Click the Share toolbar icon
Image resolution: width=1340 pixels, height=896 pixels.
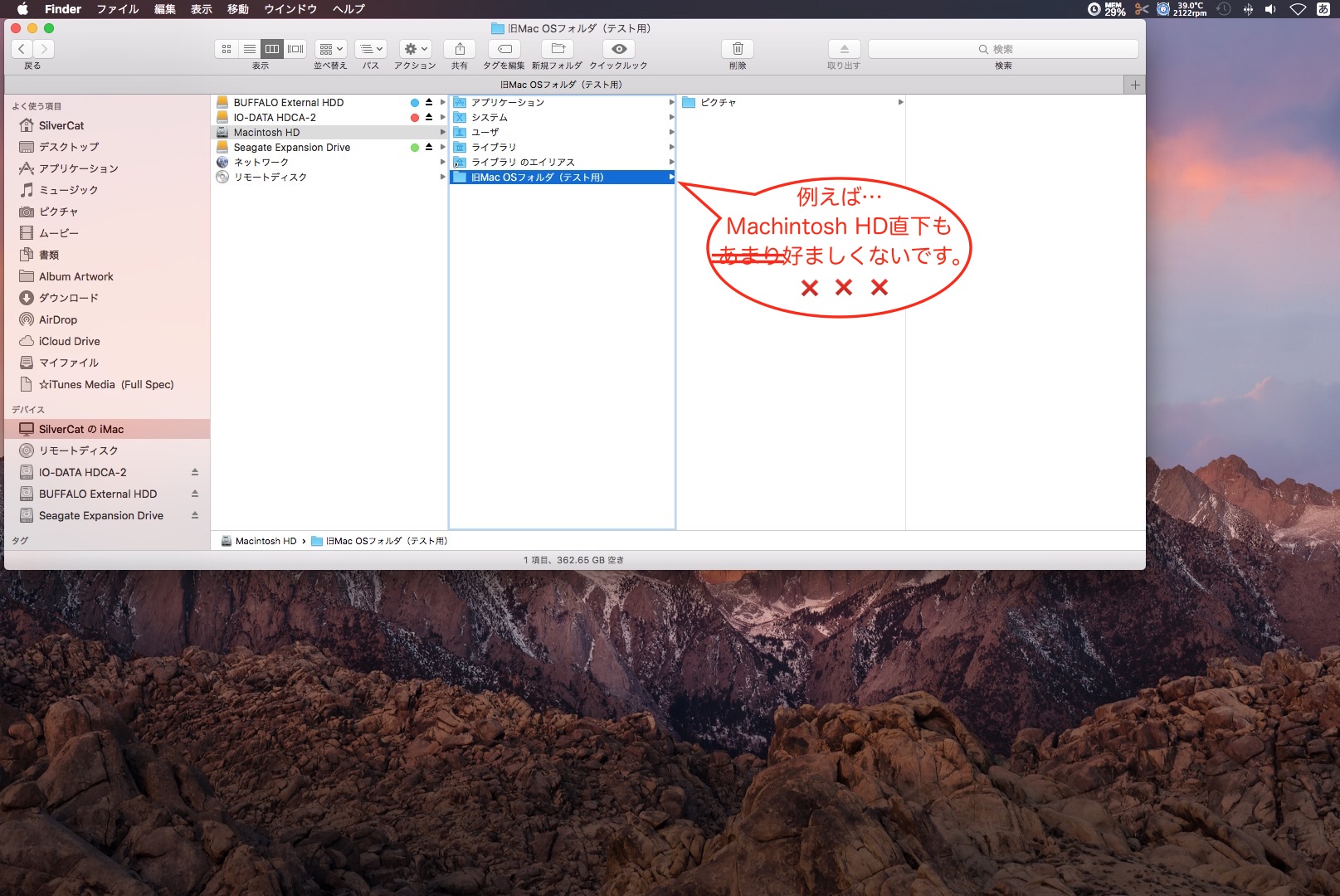[460, 49]
